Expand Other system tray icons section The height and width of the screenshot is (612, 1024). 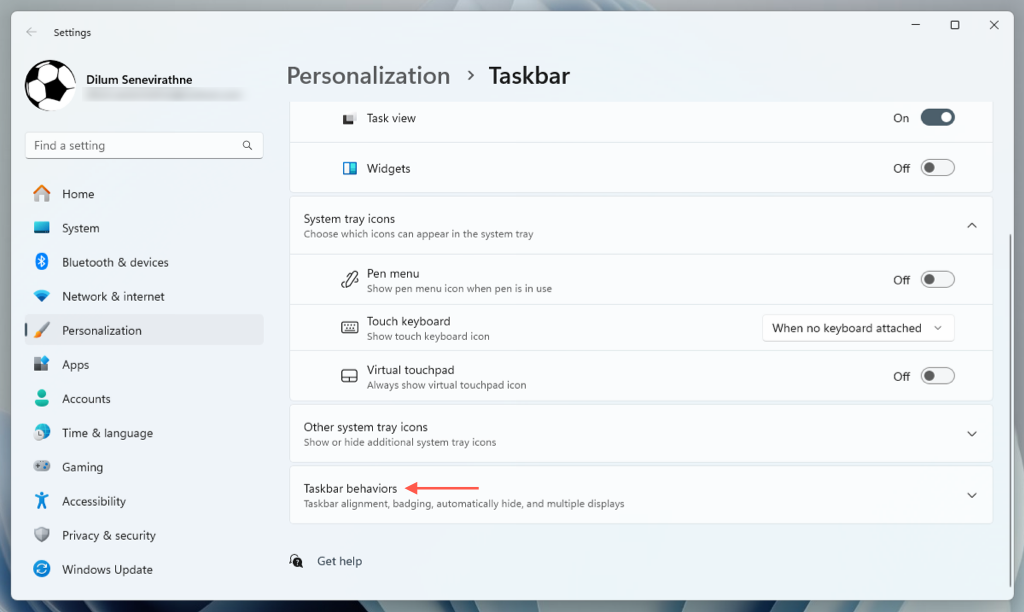pos(971,434)
